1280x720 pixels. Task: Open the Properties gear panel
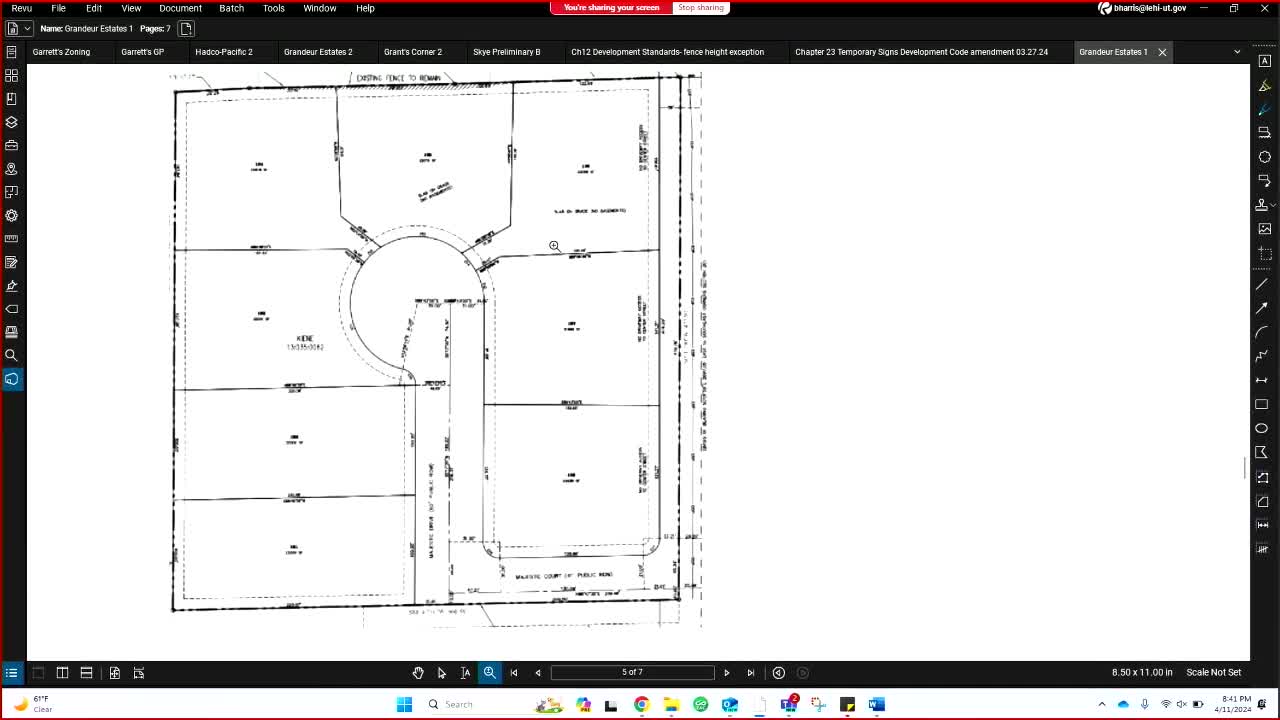tap(12, 216)
